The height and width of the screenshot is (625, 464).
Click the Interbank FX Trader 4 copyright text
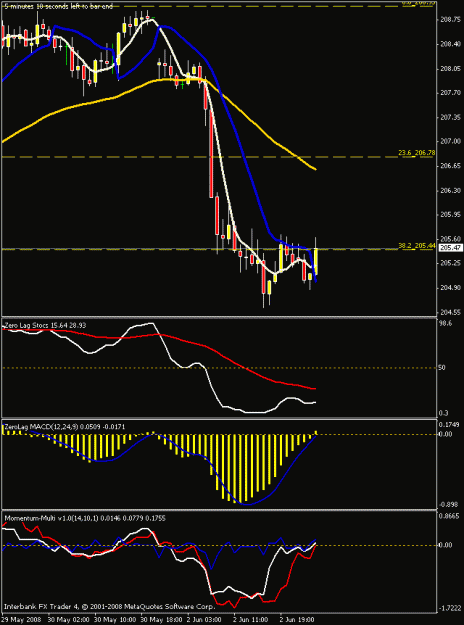click(110, 607)
